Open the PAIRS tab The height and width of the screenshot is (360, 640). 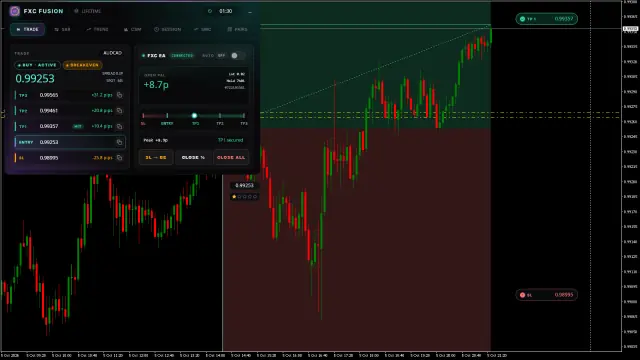237,29
